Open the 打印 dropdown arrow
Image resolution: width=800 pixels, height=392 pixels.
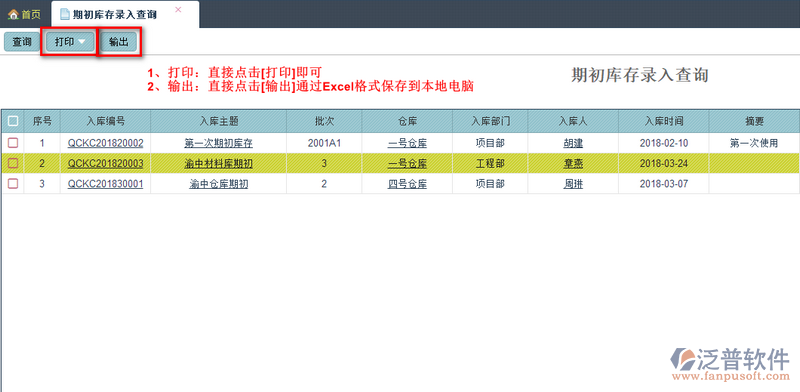82,42
